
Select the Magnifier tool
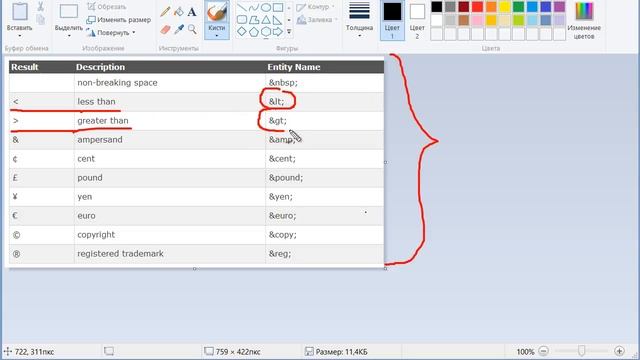[192, 29]
